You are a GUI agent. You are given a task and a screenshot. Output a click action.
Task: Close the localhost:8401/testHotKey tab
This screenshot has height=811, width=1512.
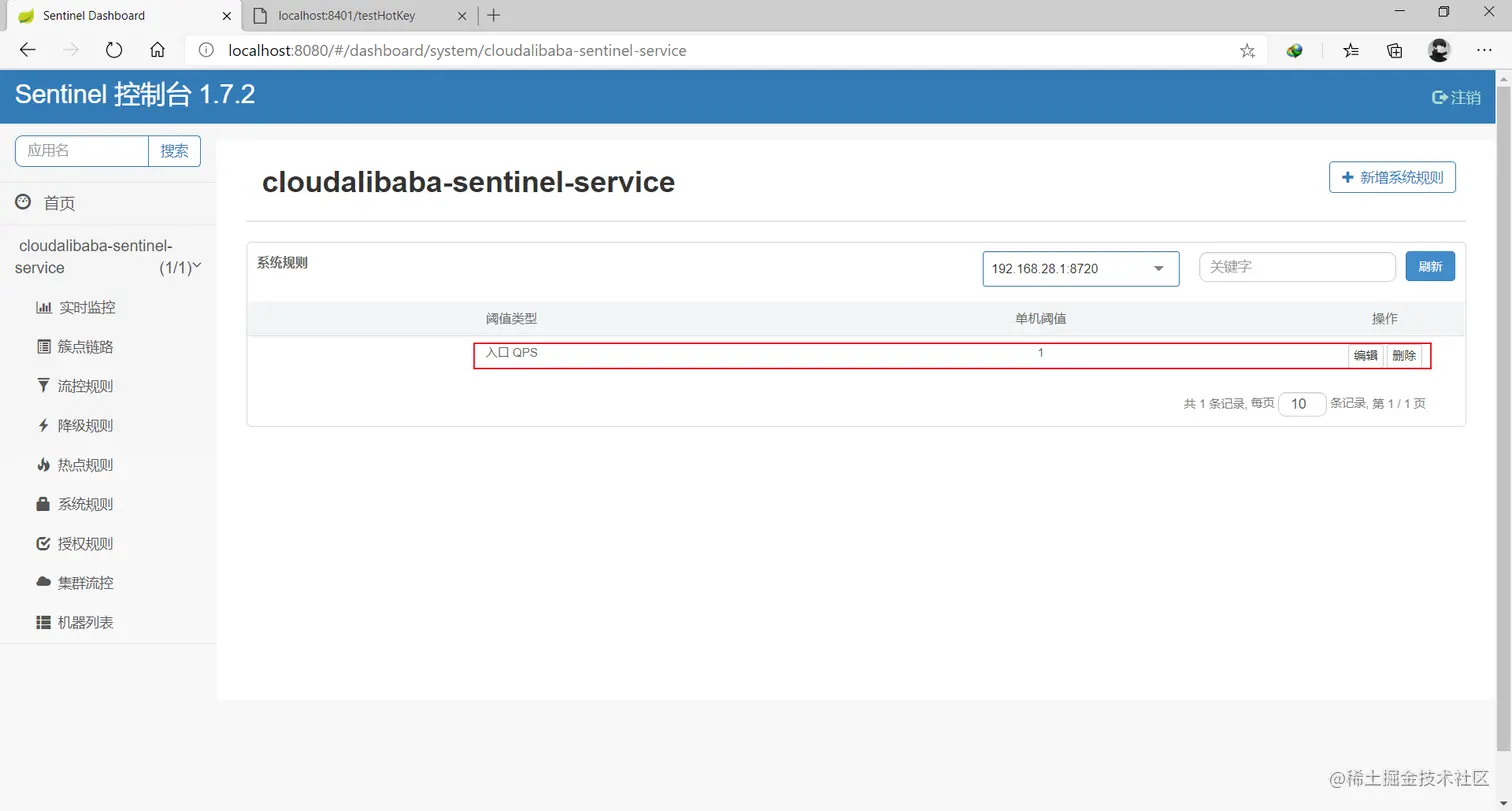tap(461, 16)
